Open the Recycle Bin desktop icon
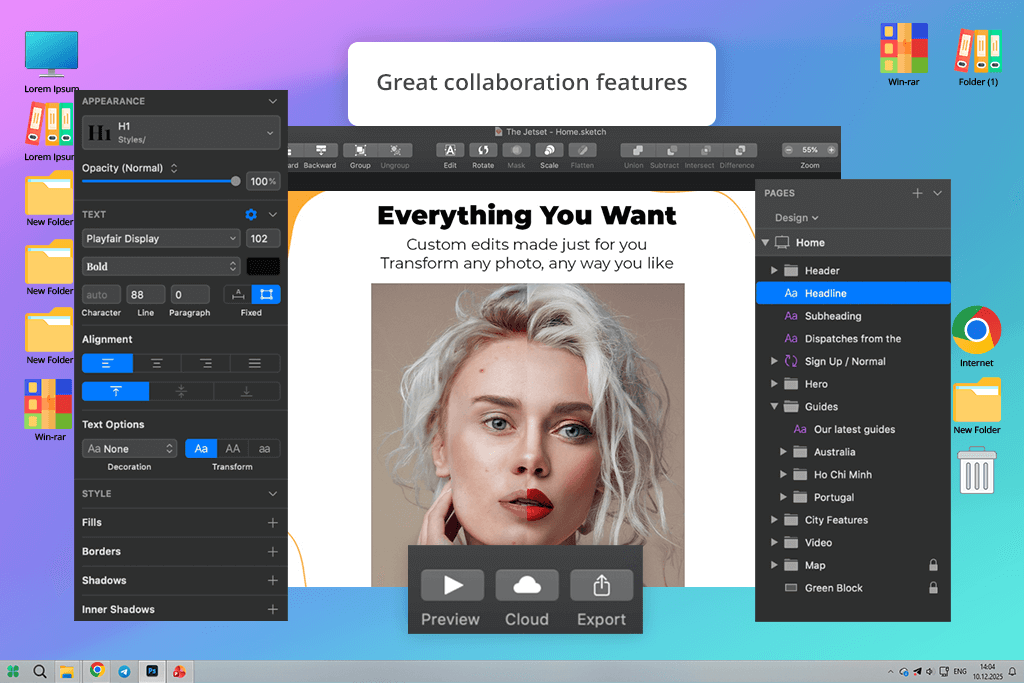This screenshot has width=1024, height=683. click(x=977, y=470)
